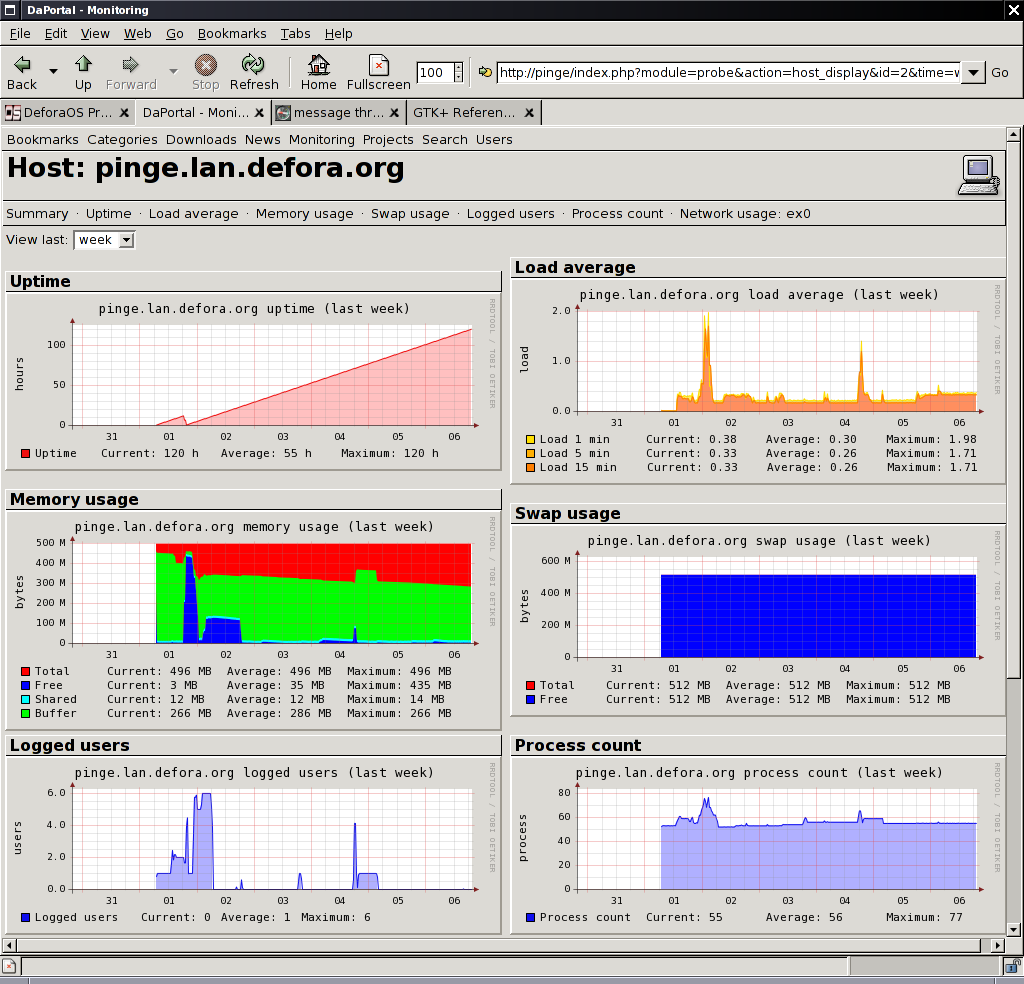Click the URL address field
This screenshot has height=984, width=1024.
pyautogui.click(x=728, y=73)
